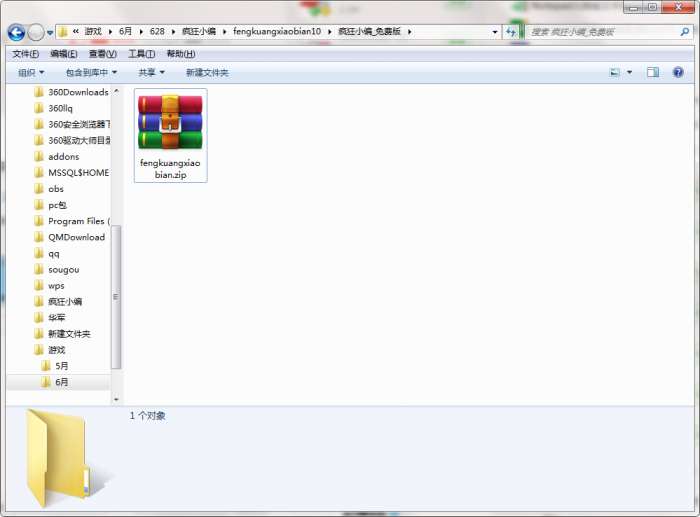Screen dimensions: 700x517
Task: Click the 628 breadcrumb segment
Action: coord(157,31)
